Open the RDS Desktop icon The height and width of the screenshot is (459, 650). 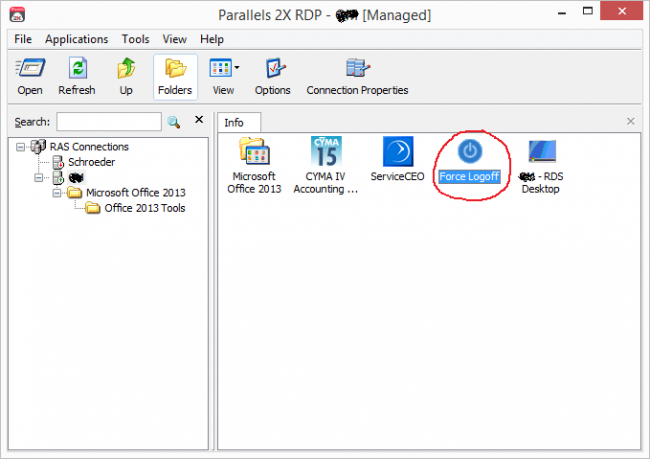(541, 151)
